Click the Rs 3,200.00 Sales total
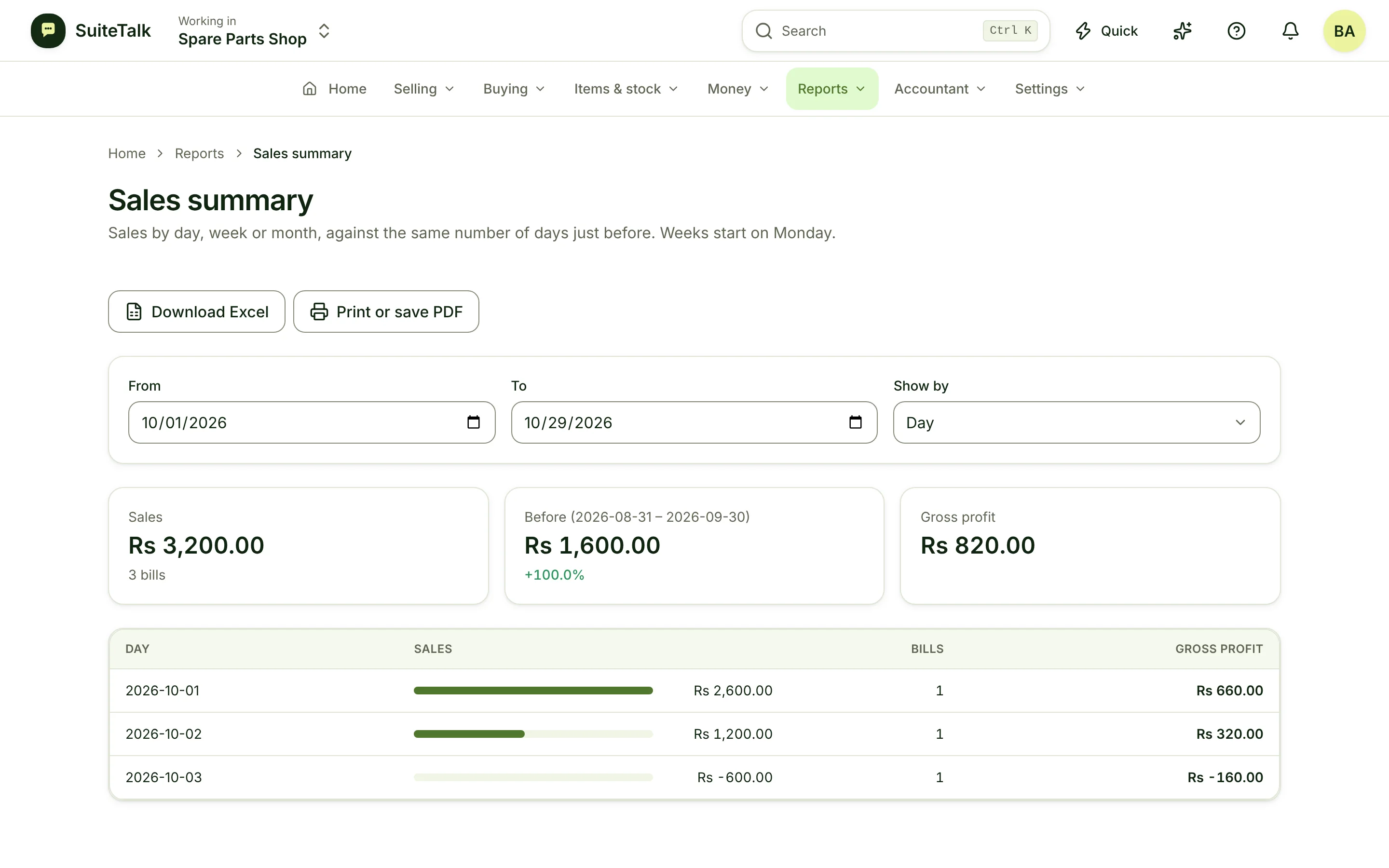The height and width of the screenshot is (868, 1389). coord(196,545)
